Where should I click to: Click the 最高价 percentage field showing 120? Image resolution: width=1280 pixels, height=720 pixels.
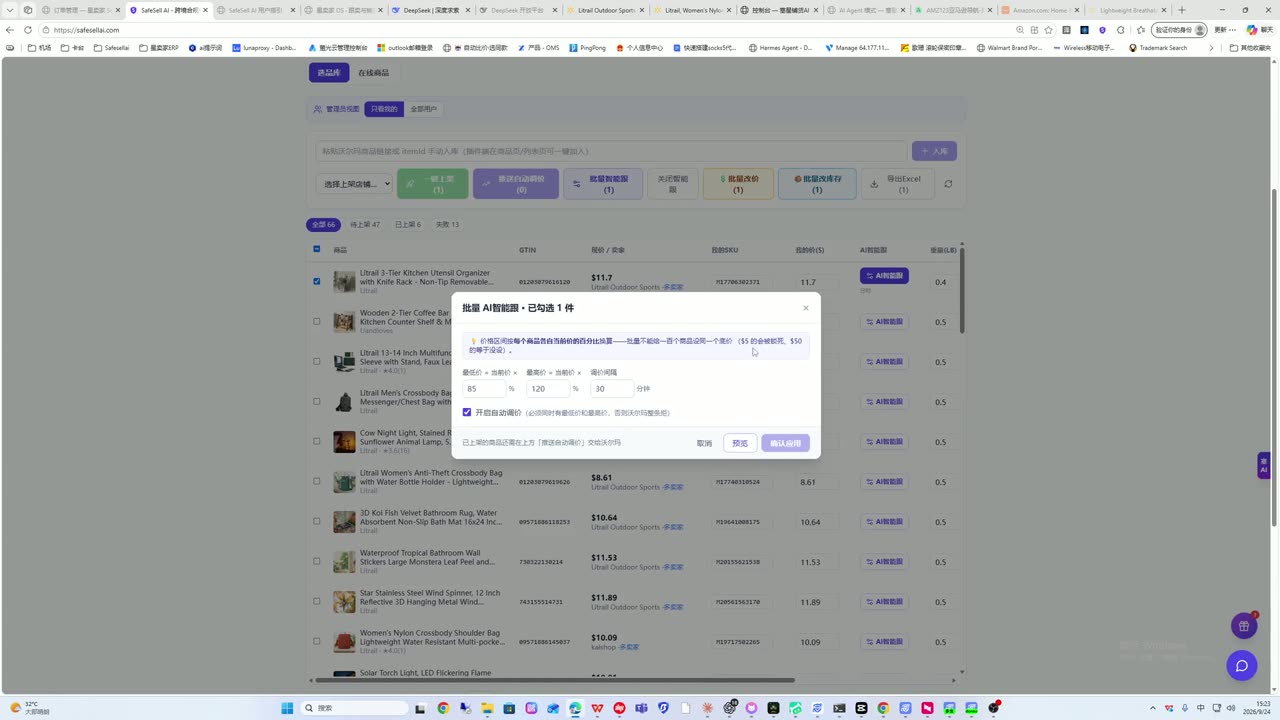click(x=548, y=389)
